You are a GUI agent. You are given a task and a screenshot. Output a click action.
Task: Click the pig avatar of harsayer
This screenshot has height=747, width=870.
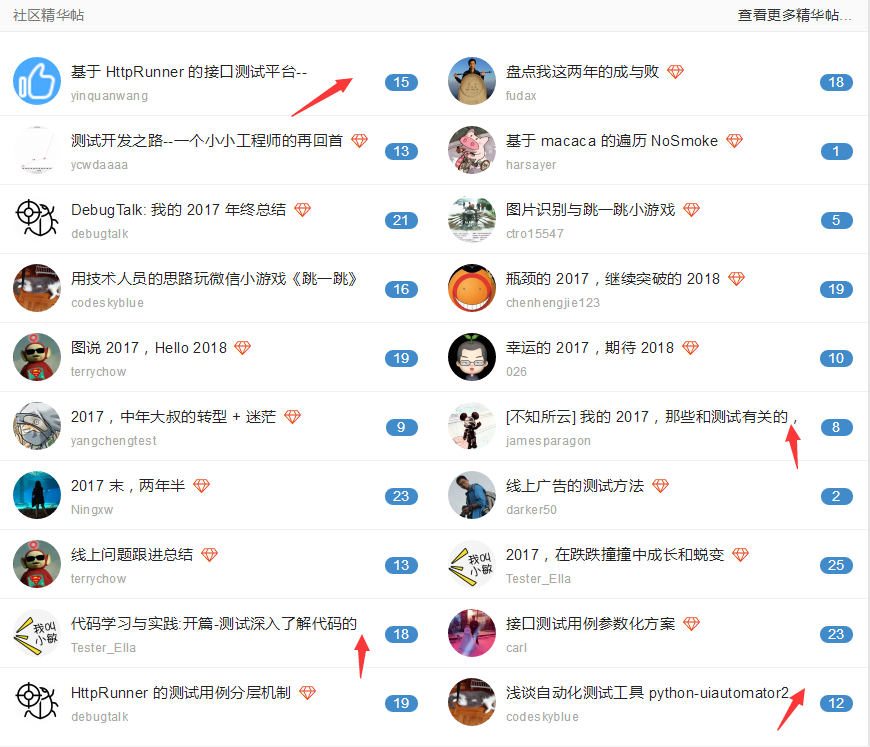click(x=472, y=150)
